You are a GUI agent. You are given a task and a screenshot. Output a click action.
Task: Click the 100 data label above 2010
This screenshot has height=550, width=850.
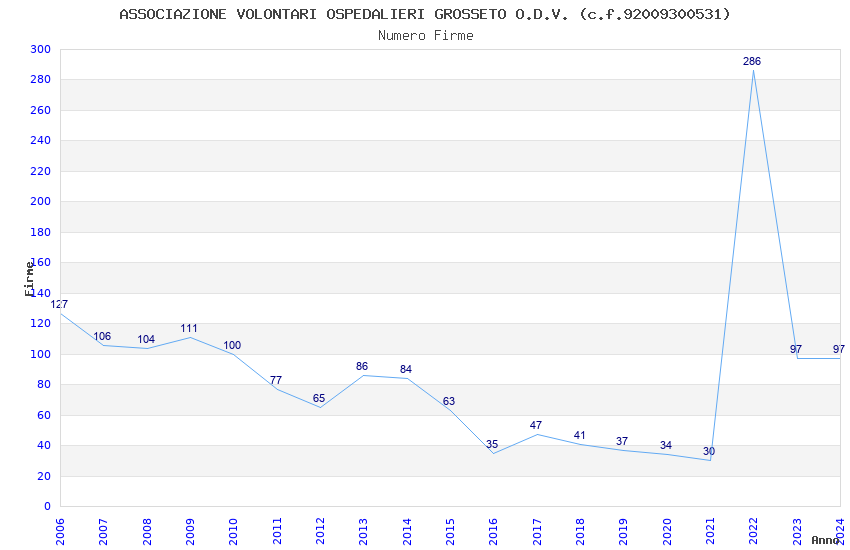(x=232, y=345)
